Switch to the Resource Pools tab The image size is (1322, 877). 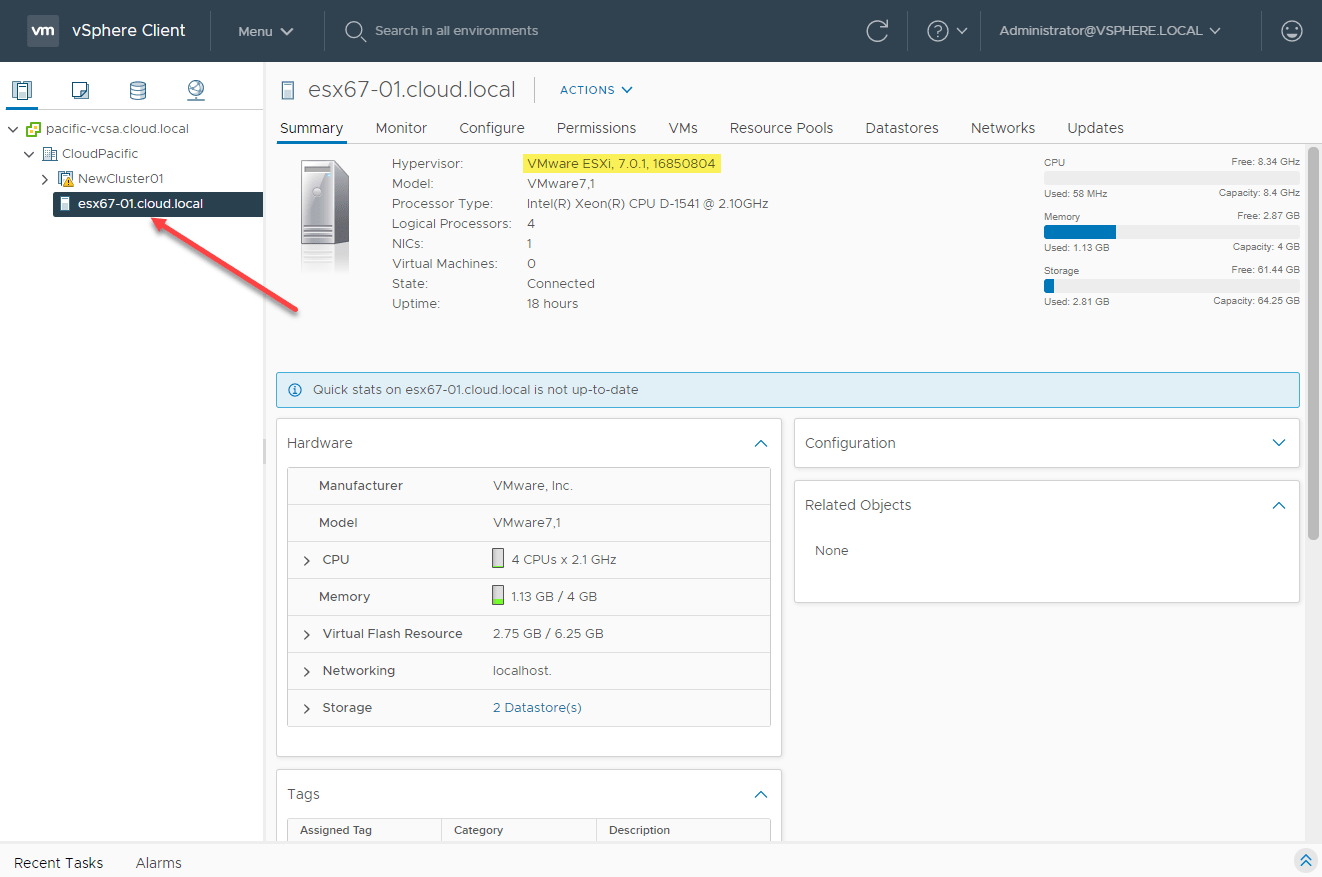pos(781,128)
